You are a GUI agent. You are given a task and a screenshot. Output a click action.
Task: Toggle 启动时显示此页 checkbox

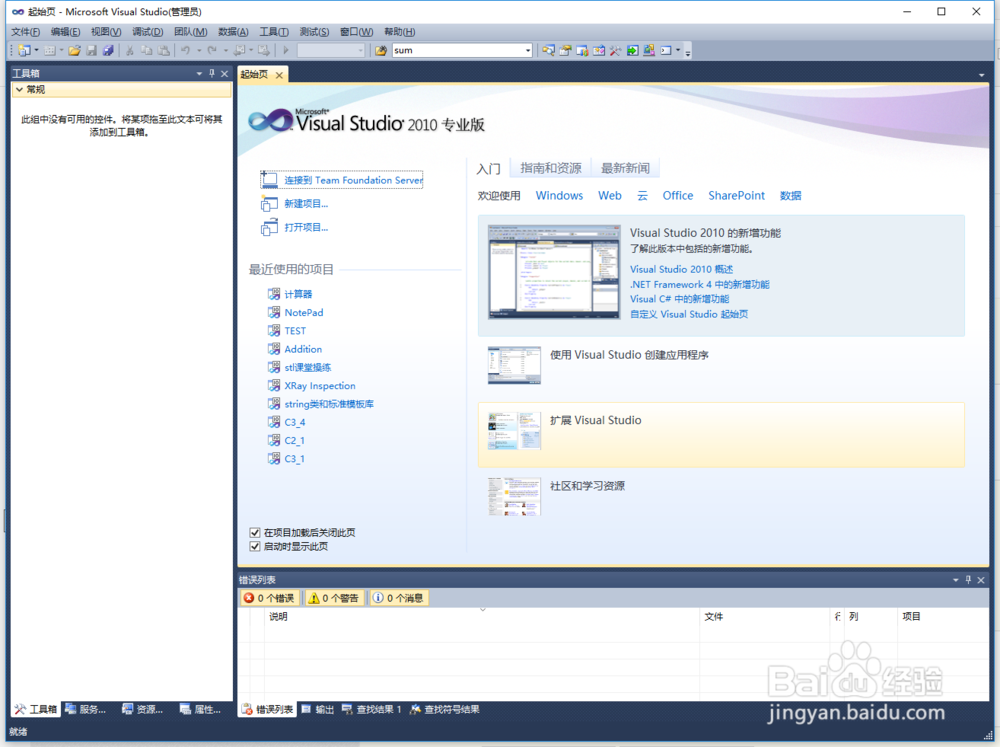(x=255, y=547)
